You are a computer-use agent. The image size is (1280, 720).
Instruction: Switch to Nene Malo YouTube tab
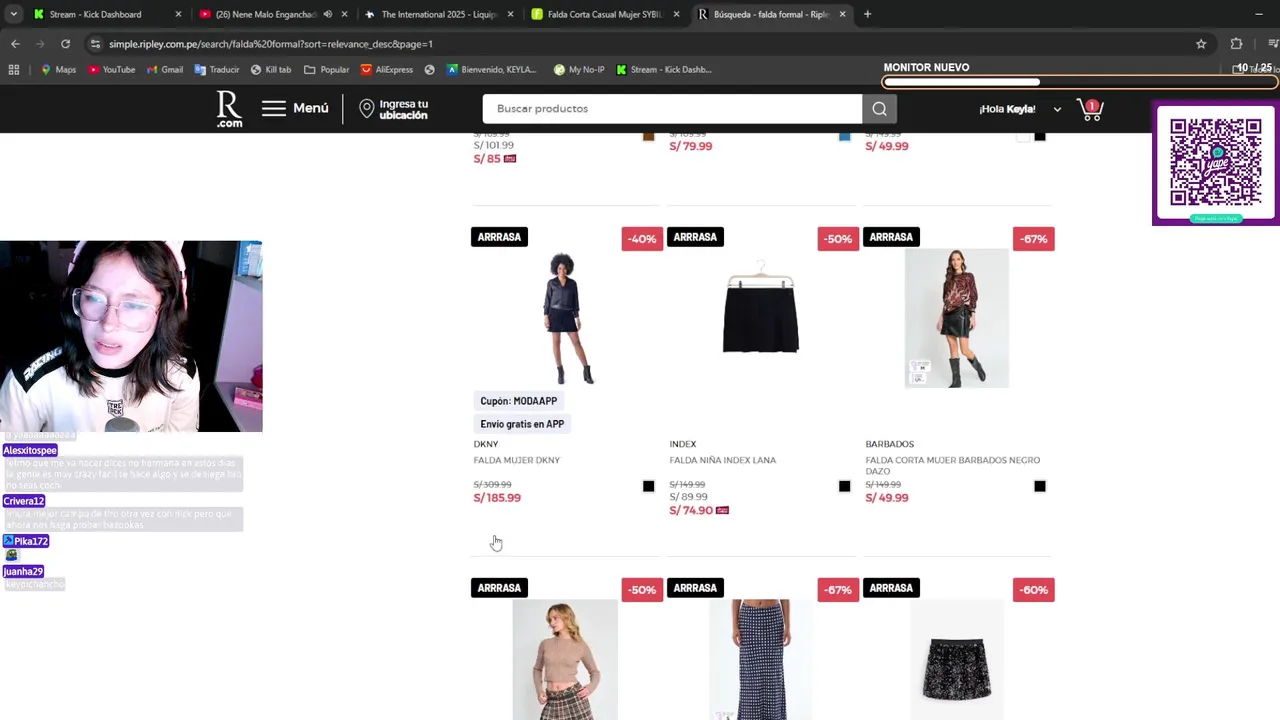(265, 14)
